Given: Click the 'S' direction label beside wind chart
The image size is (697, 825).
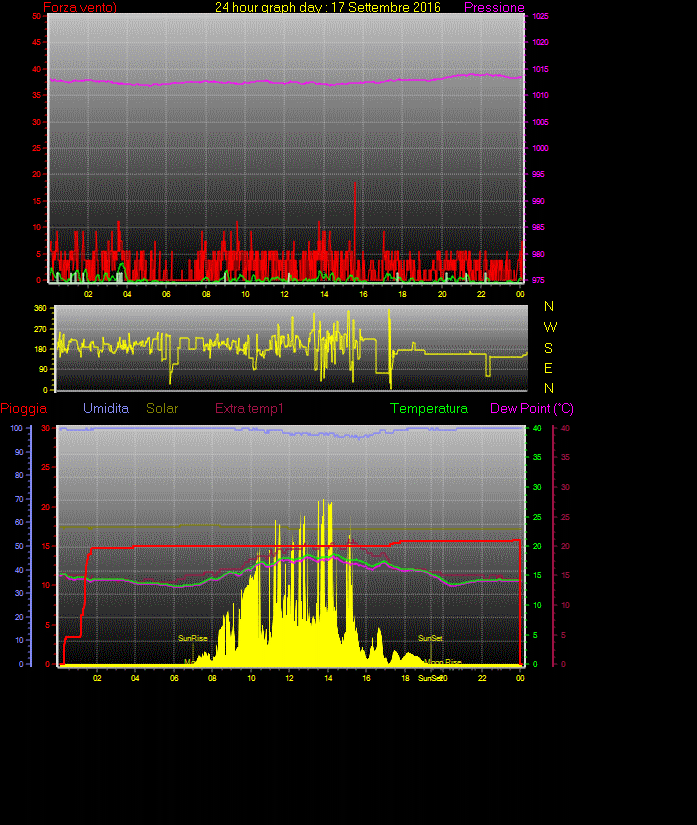Looking at the screenshot, I should (x=548, y=348).
